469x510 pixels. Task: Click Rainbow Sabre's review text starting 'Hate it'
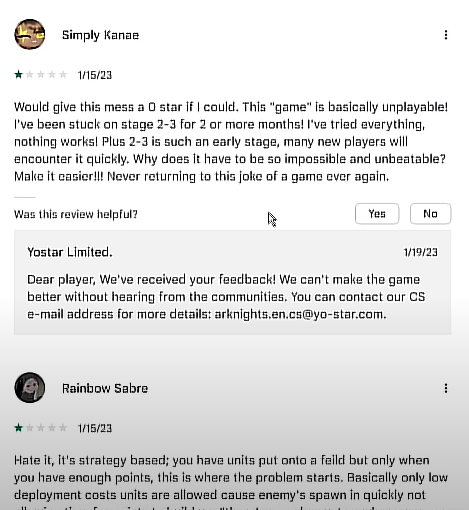pyautogui.click(x=231, y=482)
